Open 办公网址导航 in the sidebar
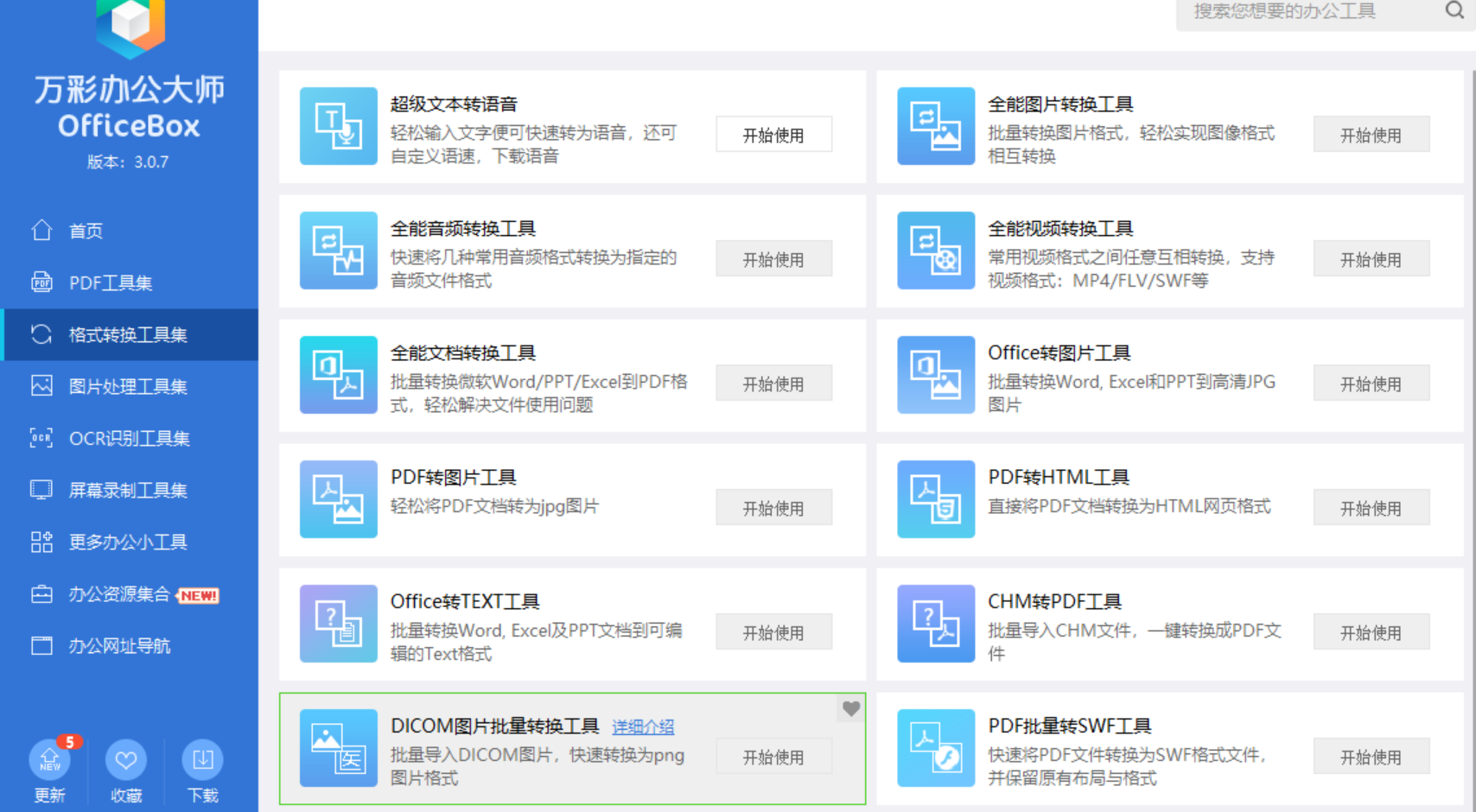The image size is (1476, 812). (130, 645)
